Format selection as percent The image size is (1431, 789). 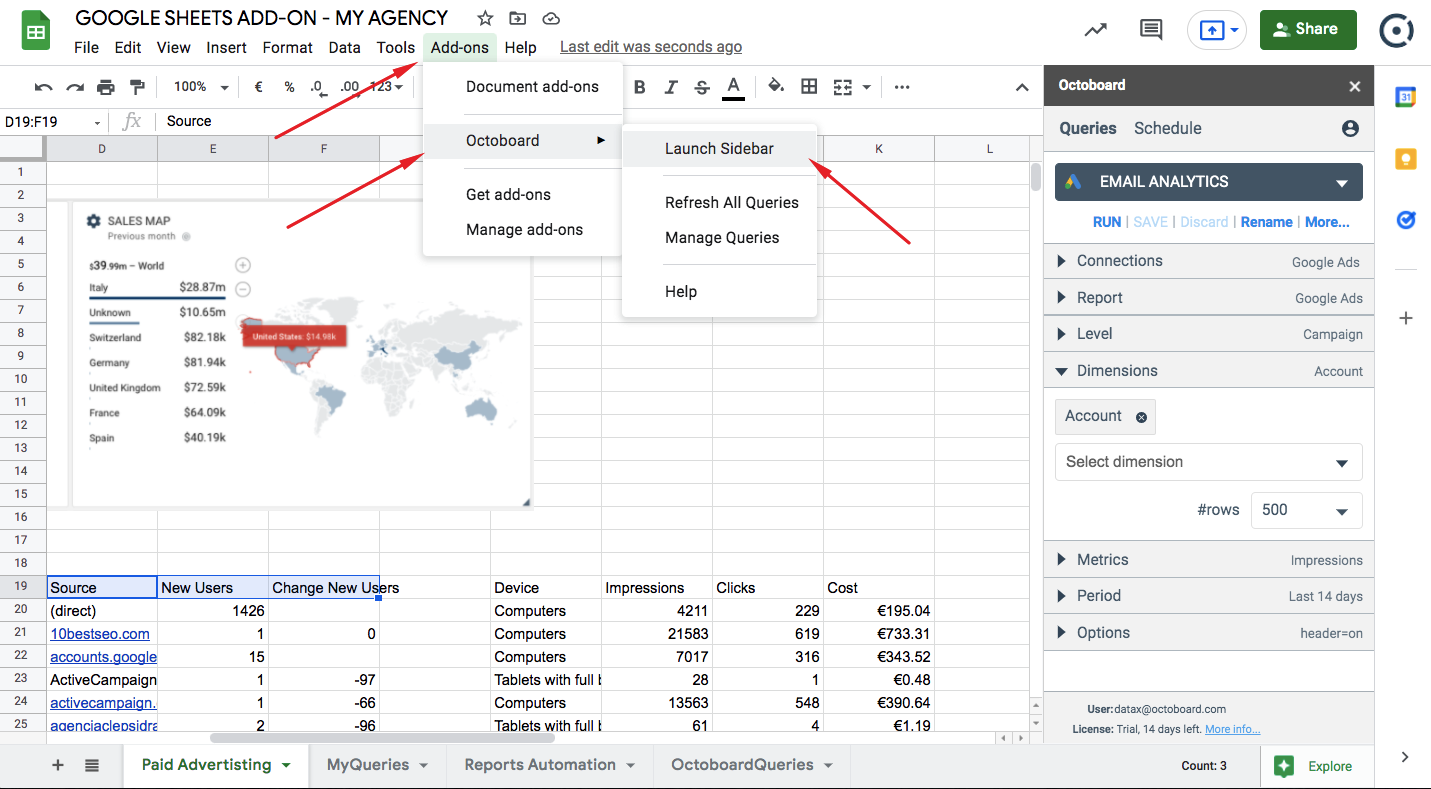[289, 87]
